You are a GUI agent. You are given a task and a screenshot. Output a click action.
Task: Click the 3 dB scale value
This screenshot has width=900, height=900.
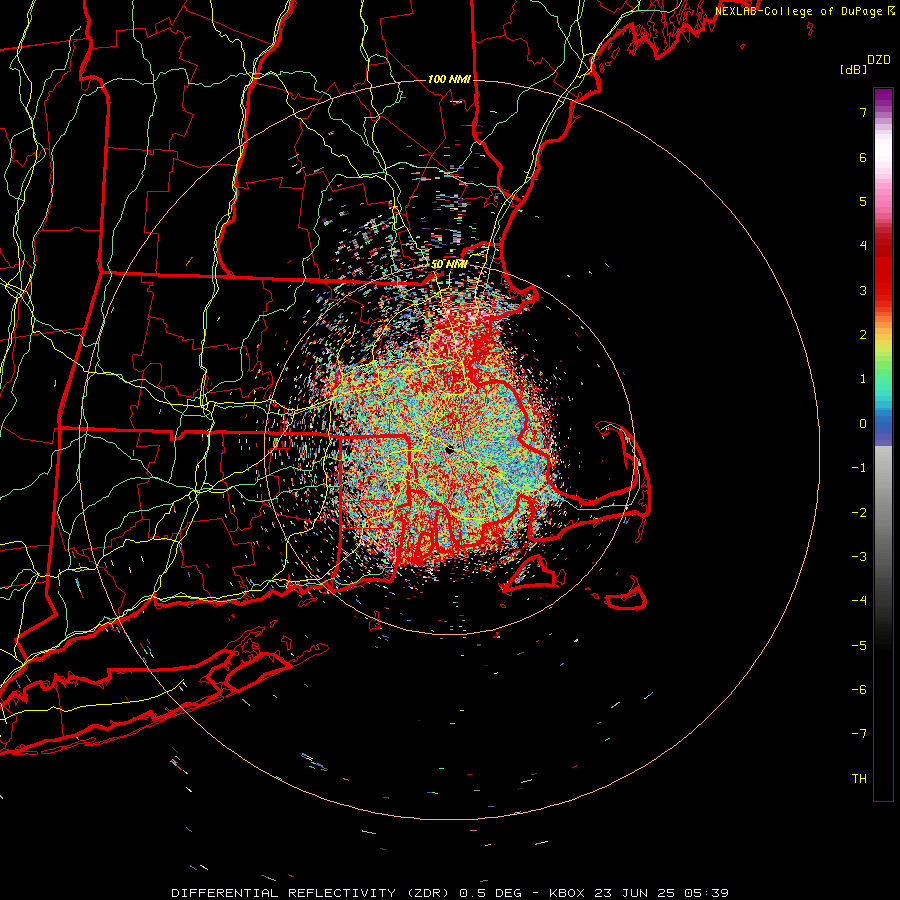coord(863,290)
